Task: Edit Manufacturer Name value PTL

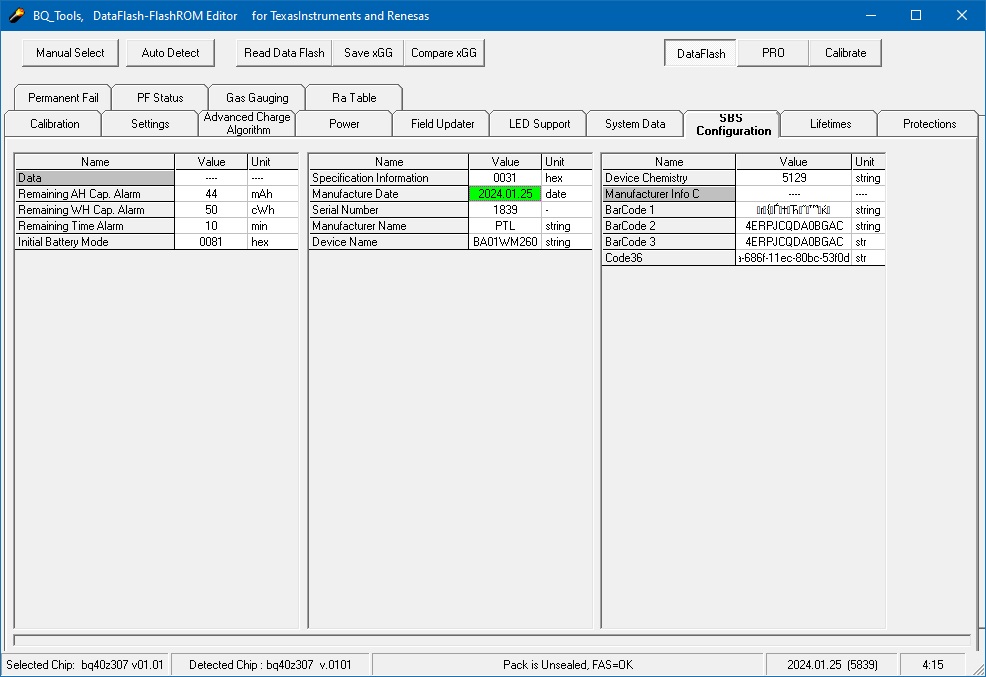Action: pyautogui.click(x=505, y=226)
